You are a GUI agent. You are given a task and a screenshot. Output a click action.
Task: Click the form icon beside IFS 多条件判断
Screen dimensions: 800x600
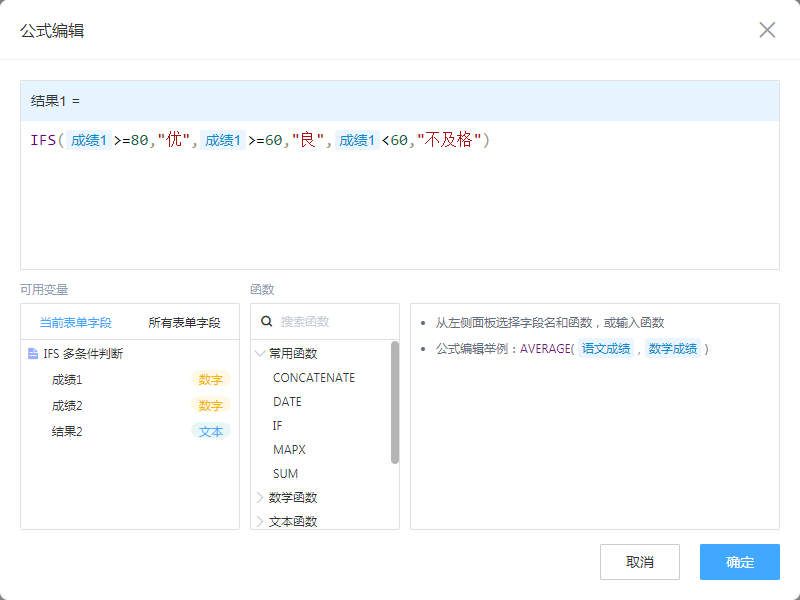click(33, 354)
